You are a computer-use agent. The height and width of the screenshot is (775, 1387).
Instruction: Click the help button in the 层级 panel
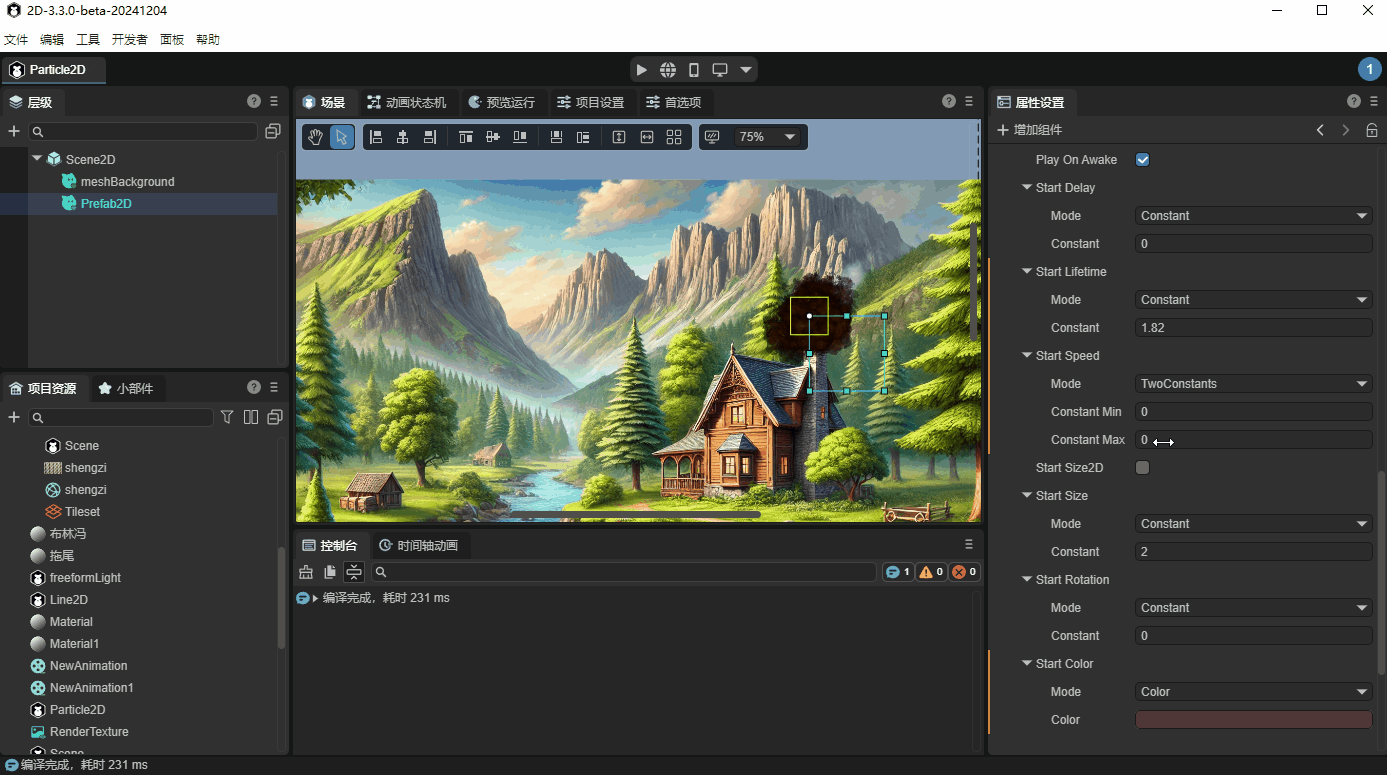pyautogui.click(x=253, y=101)
